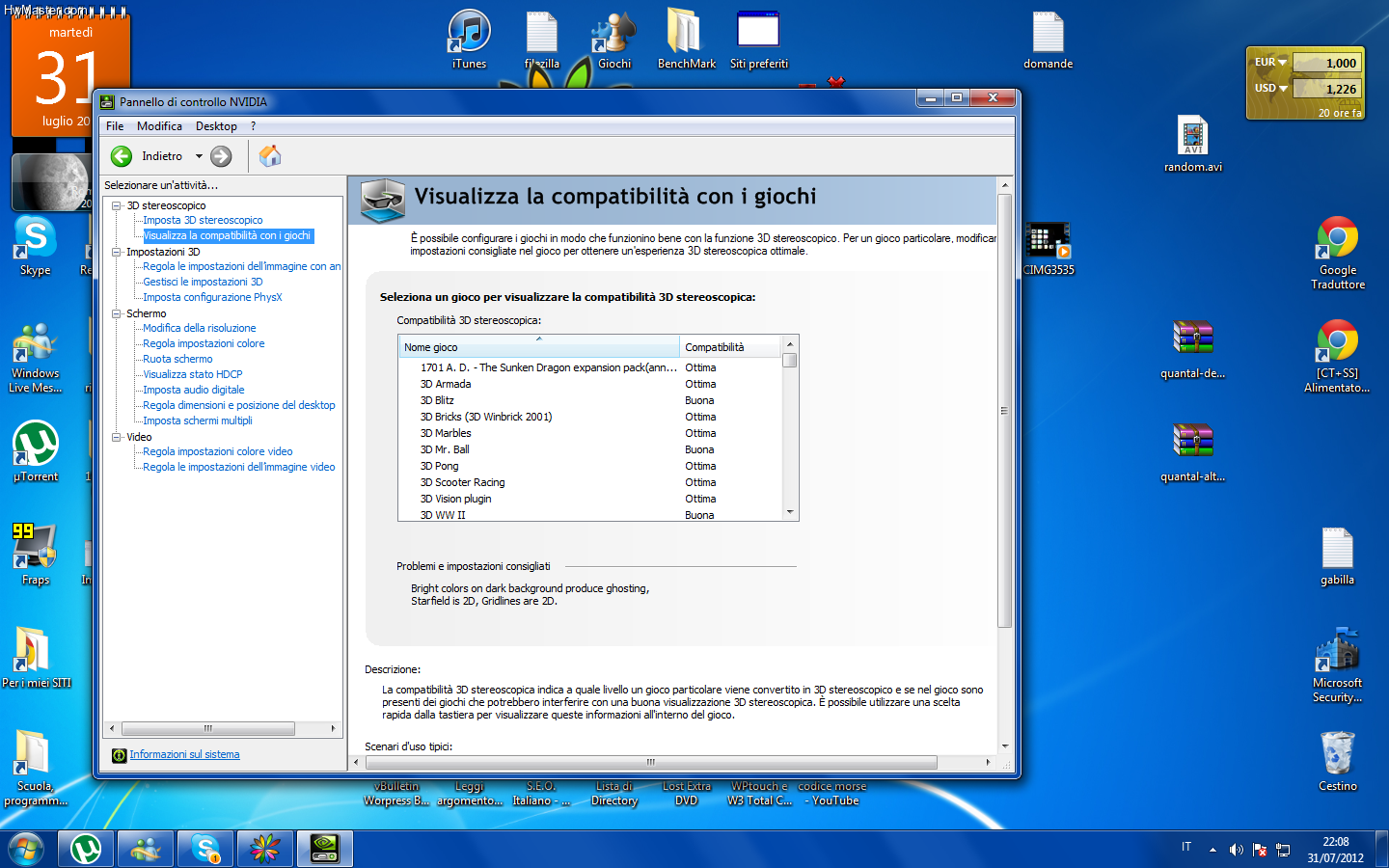Open the Cestino recycle bin

point(1338,761)
